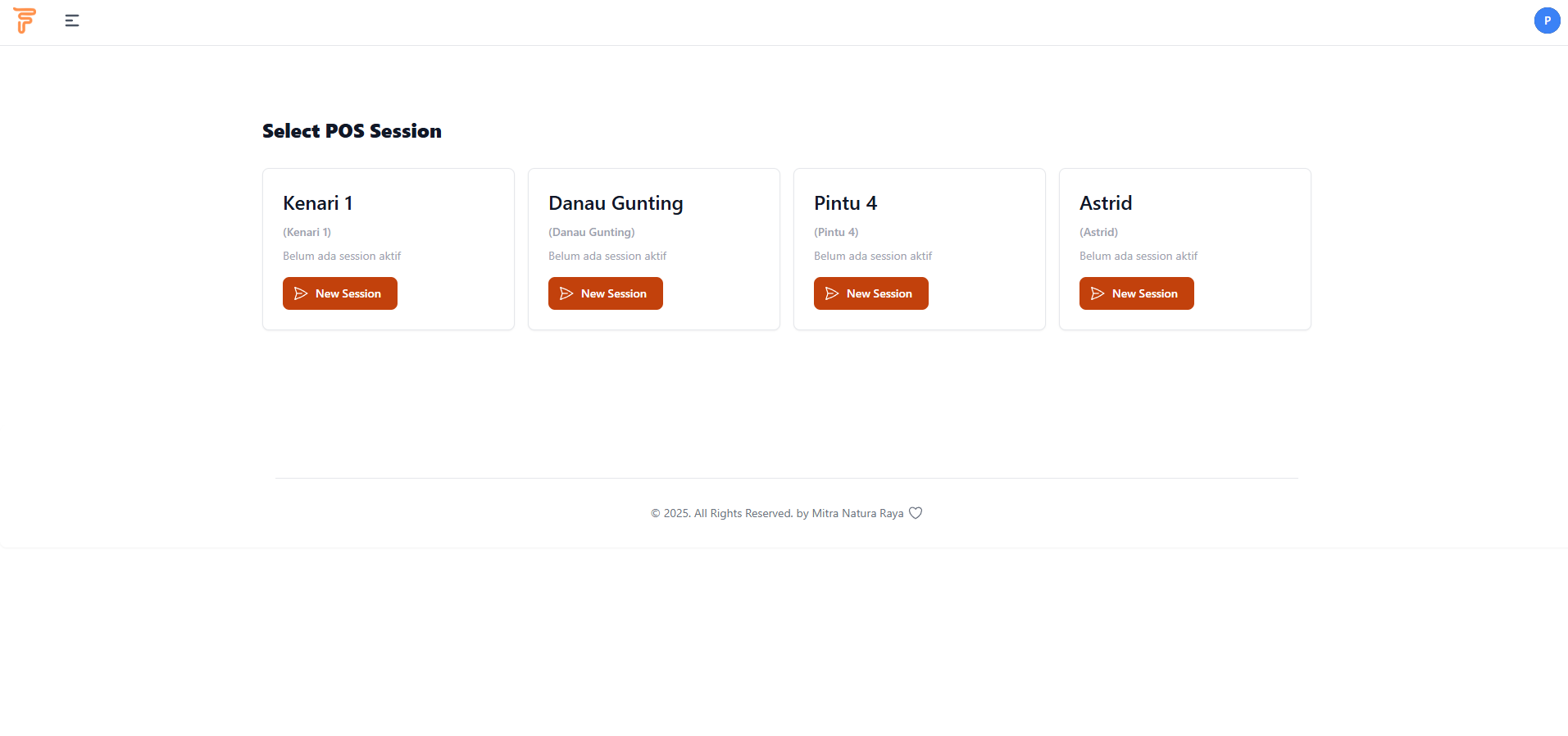Click the orange app logo in the header
The width and height of the screenshot is (1568, 736).
[x=25, y=20]
